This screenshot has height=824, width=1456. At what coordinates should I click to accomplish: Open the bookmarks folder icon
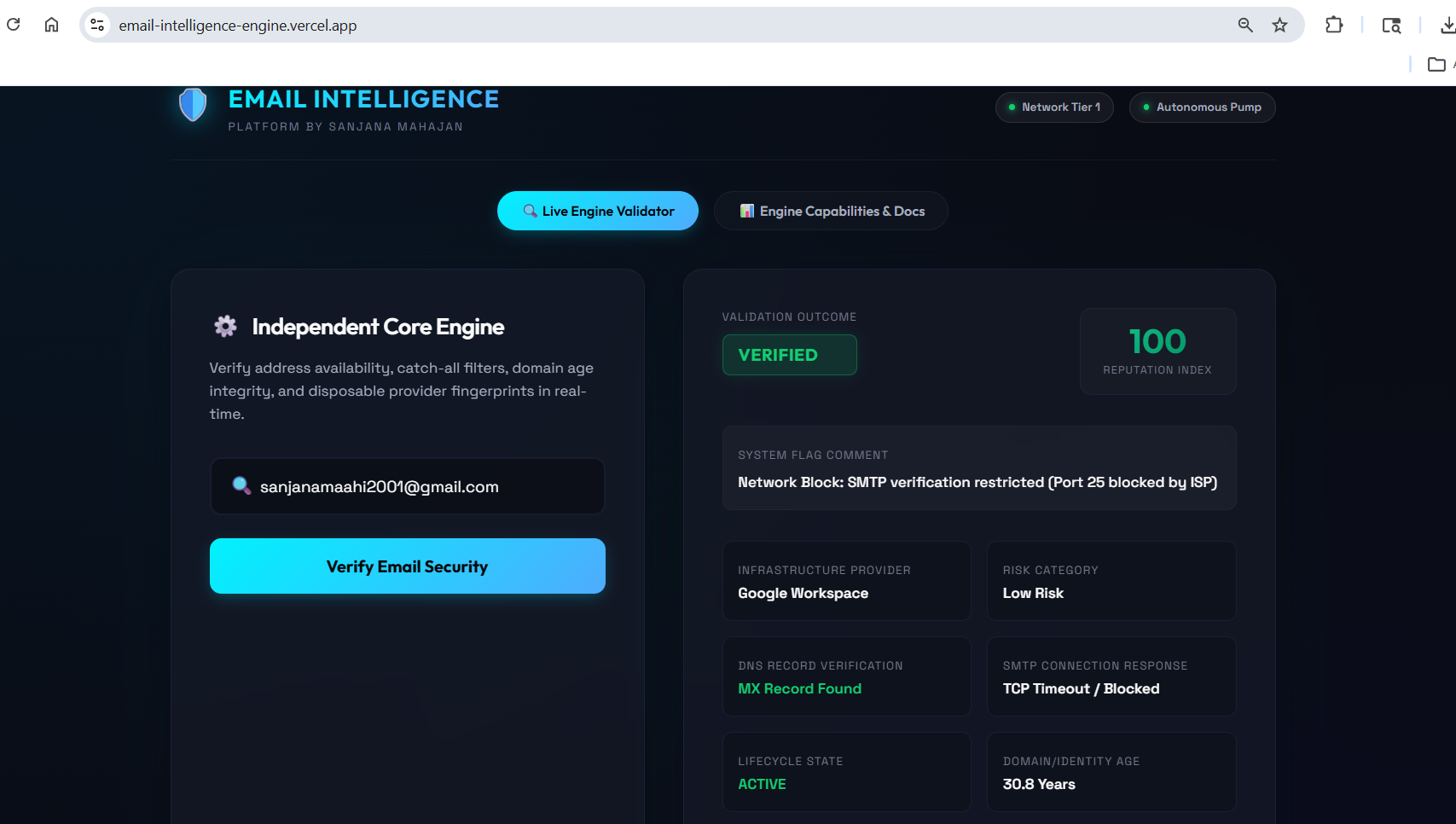coord(1436,64)
